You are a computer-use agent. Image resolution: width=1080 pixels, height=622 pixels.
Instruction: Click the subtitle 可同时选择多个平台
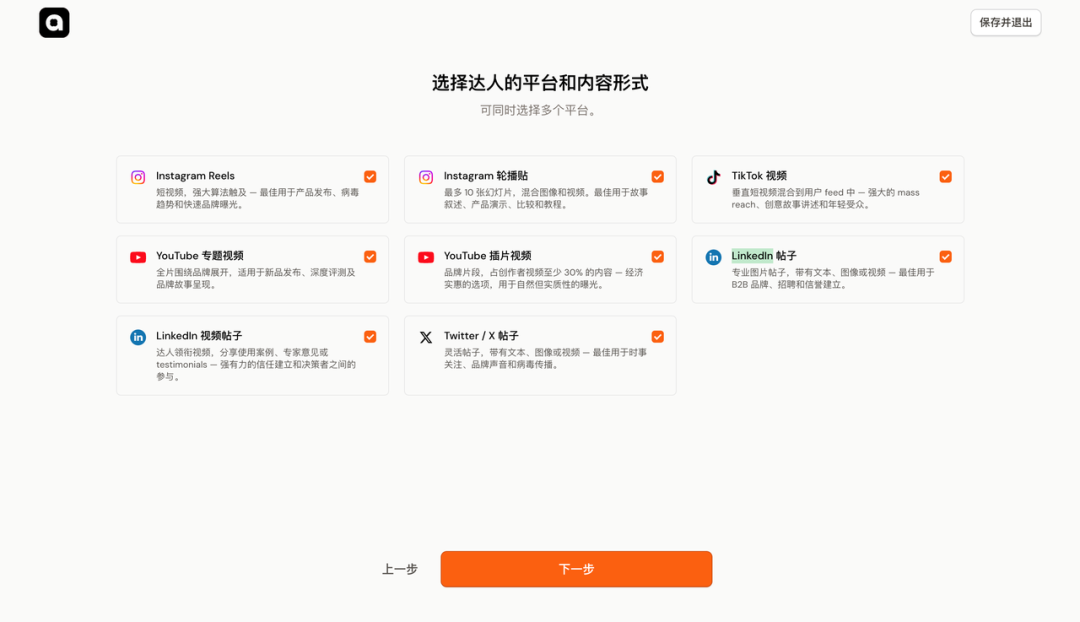[x=540, y=110]
